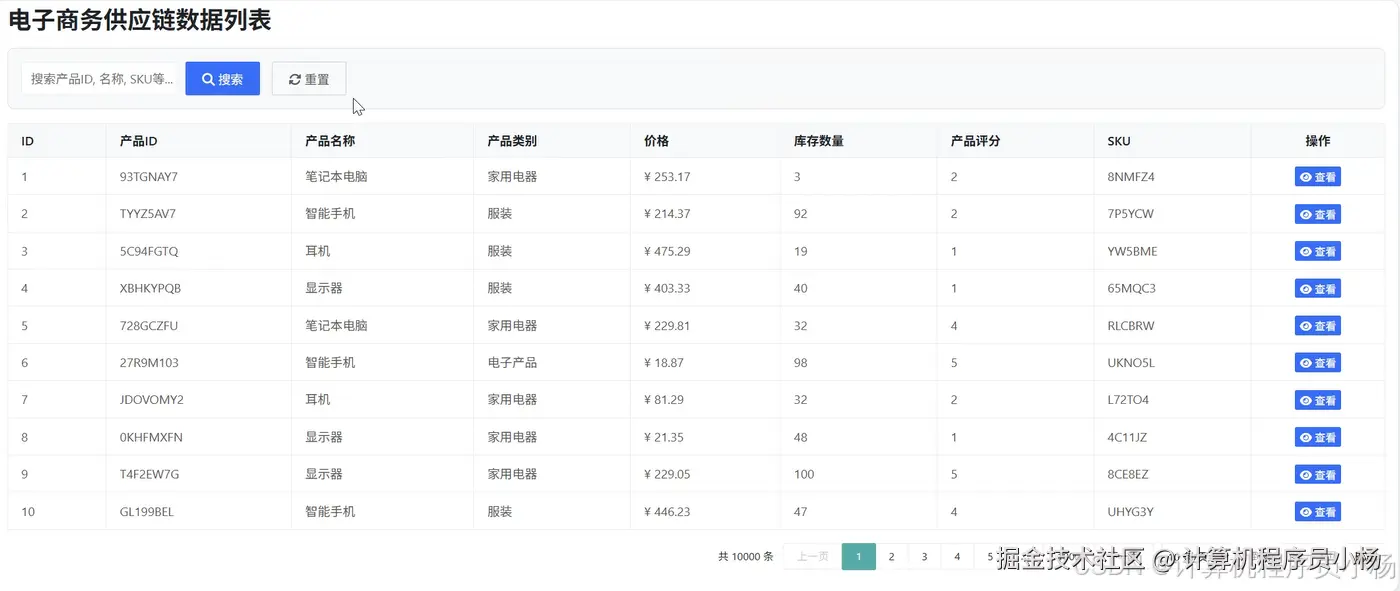Viewport: 1400px width, 591px height.
Task: Click the refresh icon on the 重置 button
Action: tap(294, 78)
